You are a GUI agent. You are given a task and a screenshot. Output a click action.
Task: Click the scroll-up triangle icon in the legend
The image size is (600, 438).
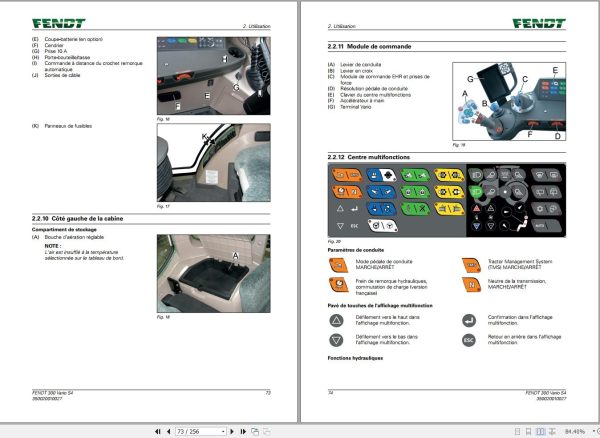coord(336,321)
